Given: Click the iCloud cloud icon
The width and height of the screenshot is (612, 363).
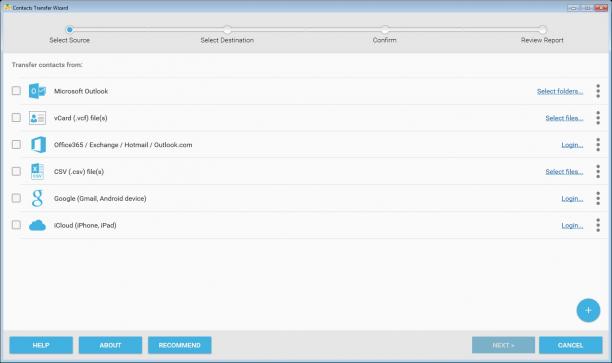Looking at the screenshot, I should click(37, 225).
